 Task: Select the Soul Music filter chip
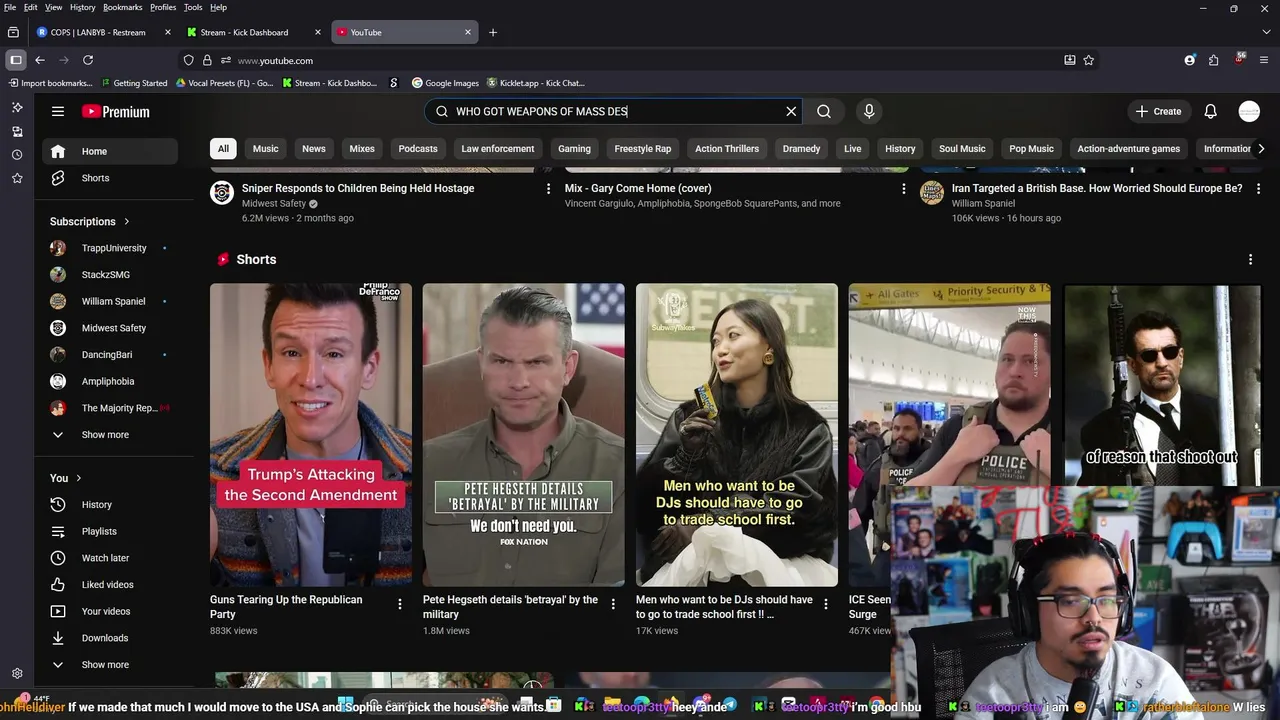[x=962, y=149]
